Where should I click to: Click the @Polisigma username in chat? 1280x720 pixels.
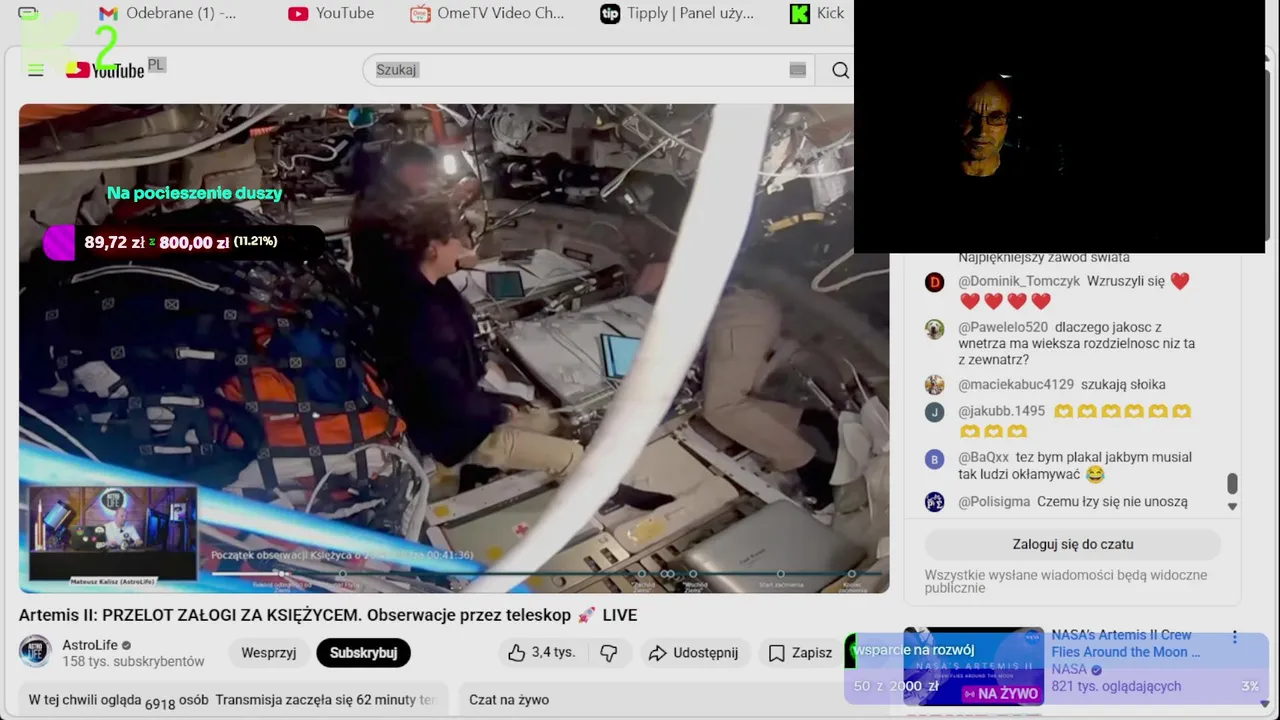pos(994,501)
